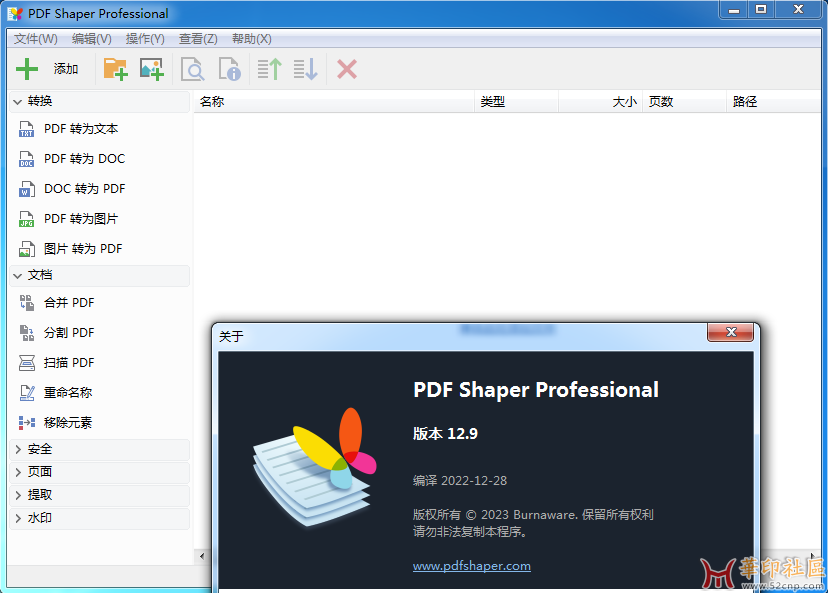Minimize the PDF Shaper Professional window
828x593 pixels.
click(734, 10)
